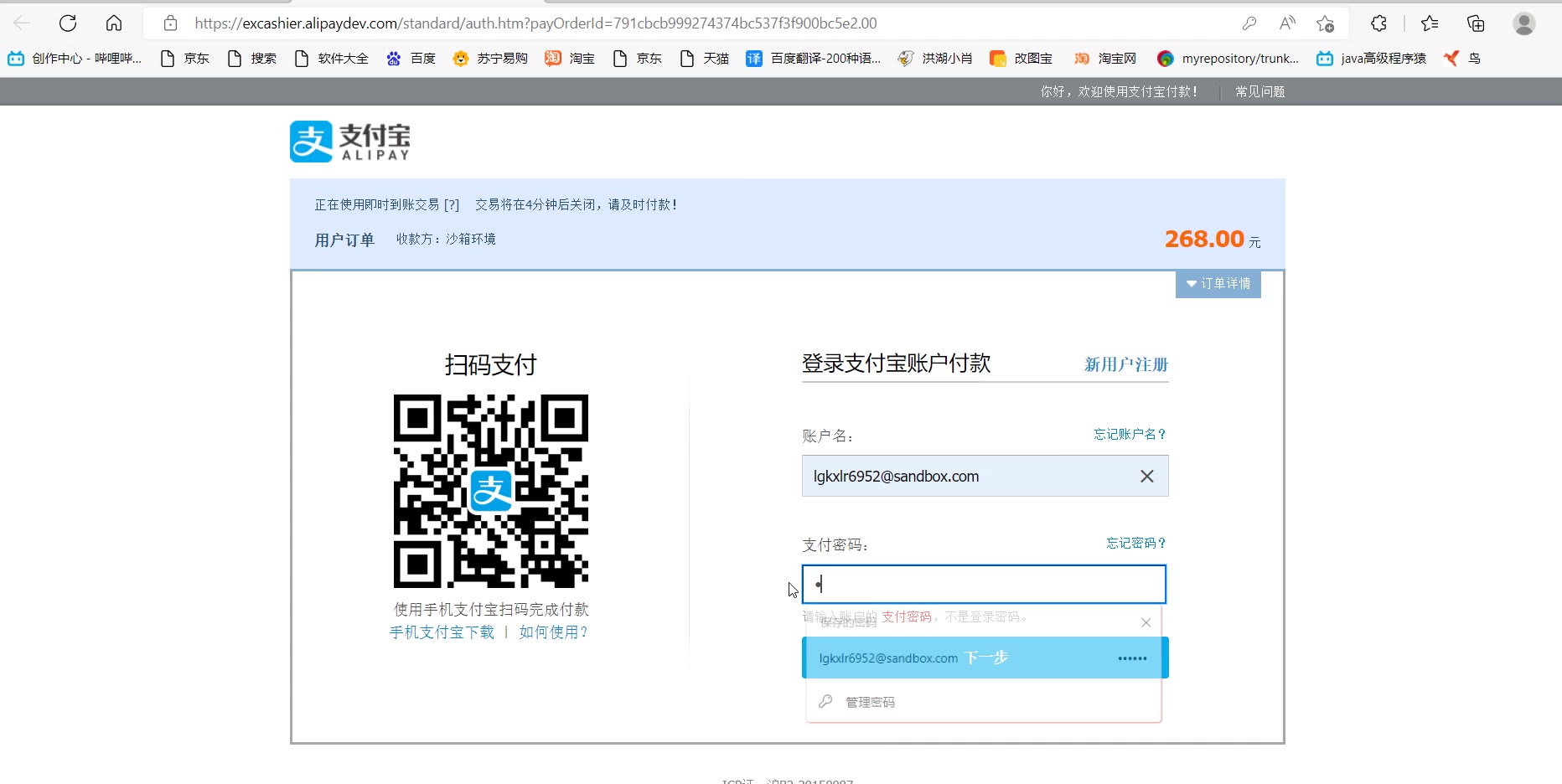Image resolution: width=1562 pixels, height=784 pixels.
Task: Click 忘记账户名？ link
Action: (1130, 434)
